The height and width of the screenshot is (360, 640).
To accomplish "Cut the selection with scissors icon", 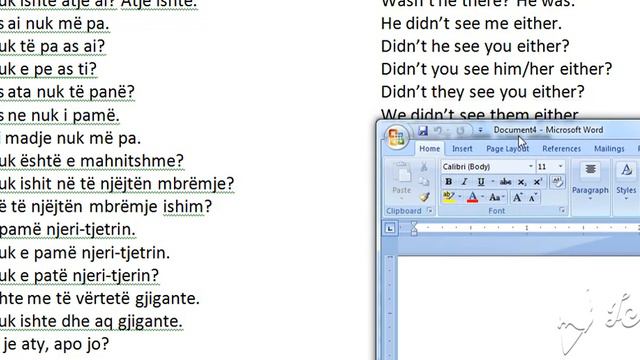I will click(424, 167).
